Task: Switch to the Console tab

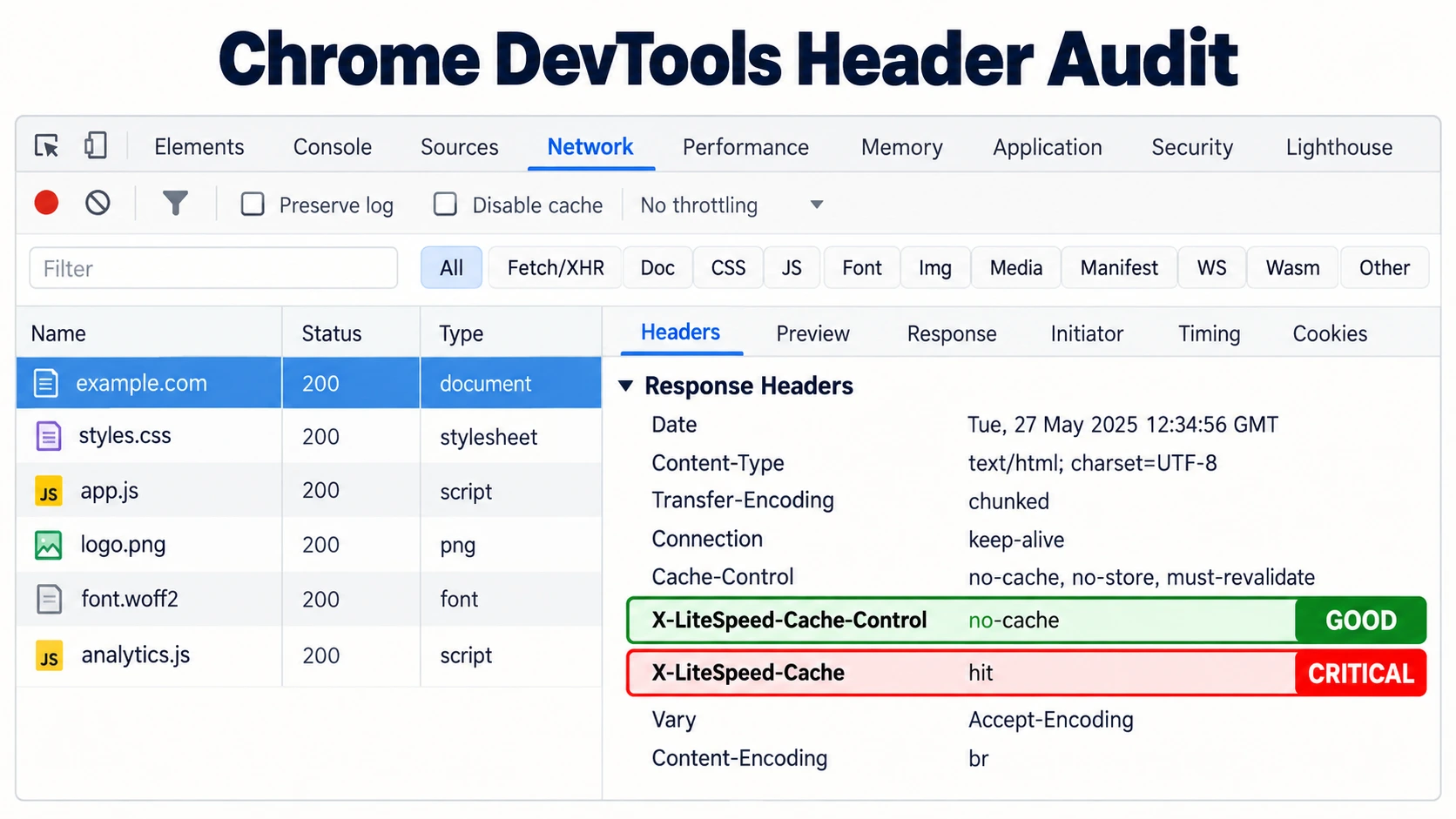Action: click(333, 147)
